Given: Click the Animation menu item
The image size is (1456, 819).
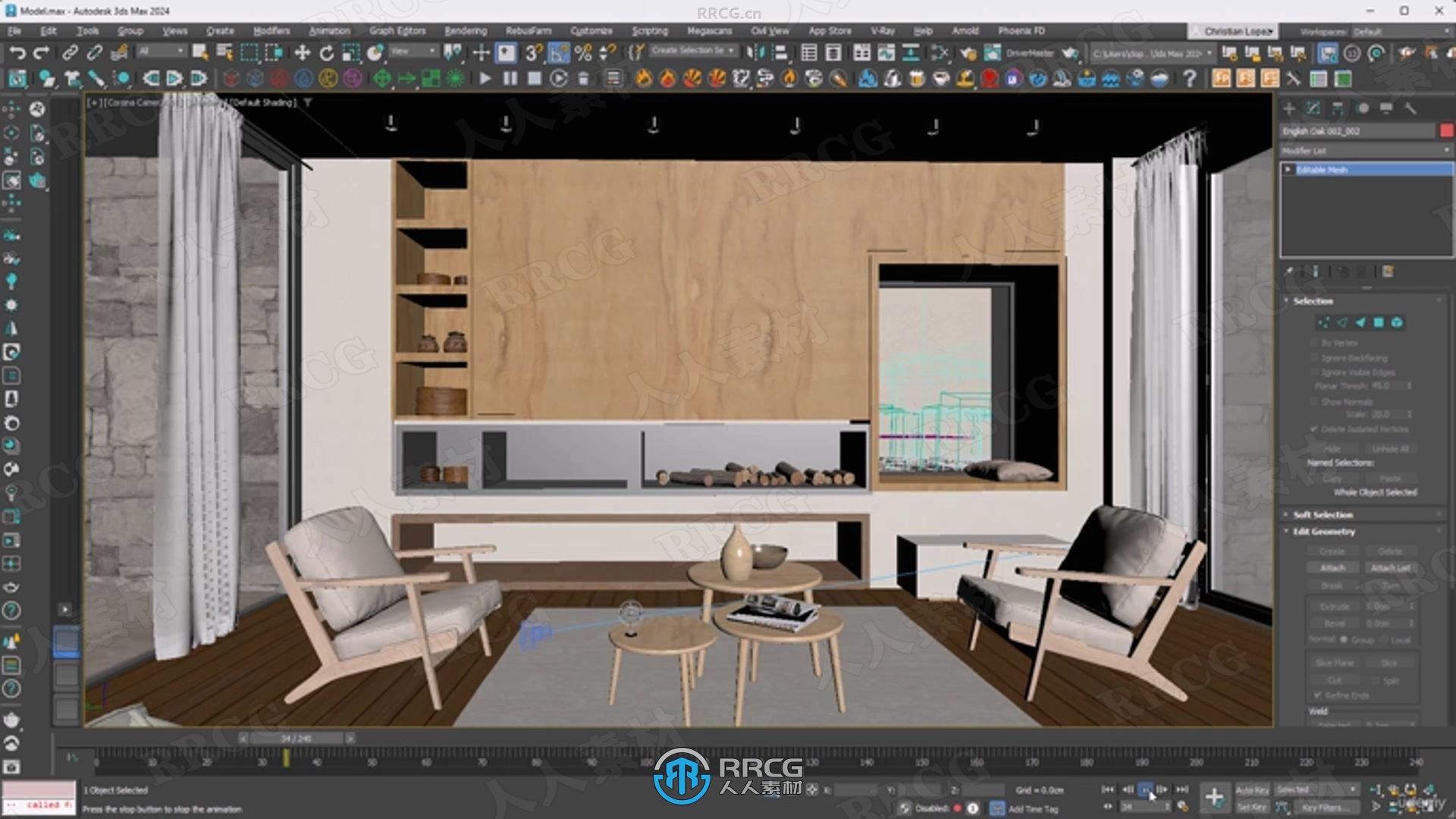Looking at the screenshot, I should [328, 32].
